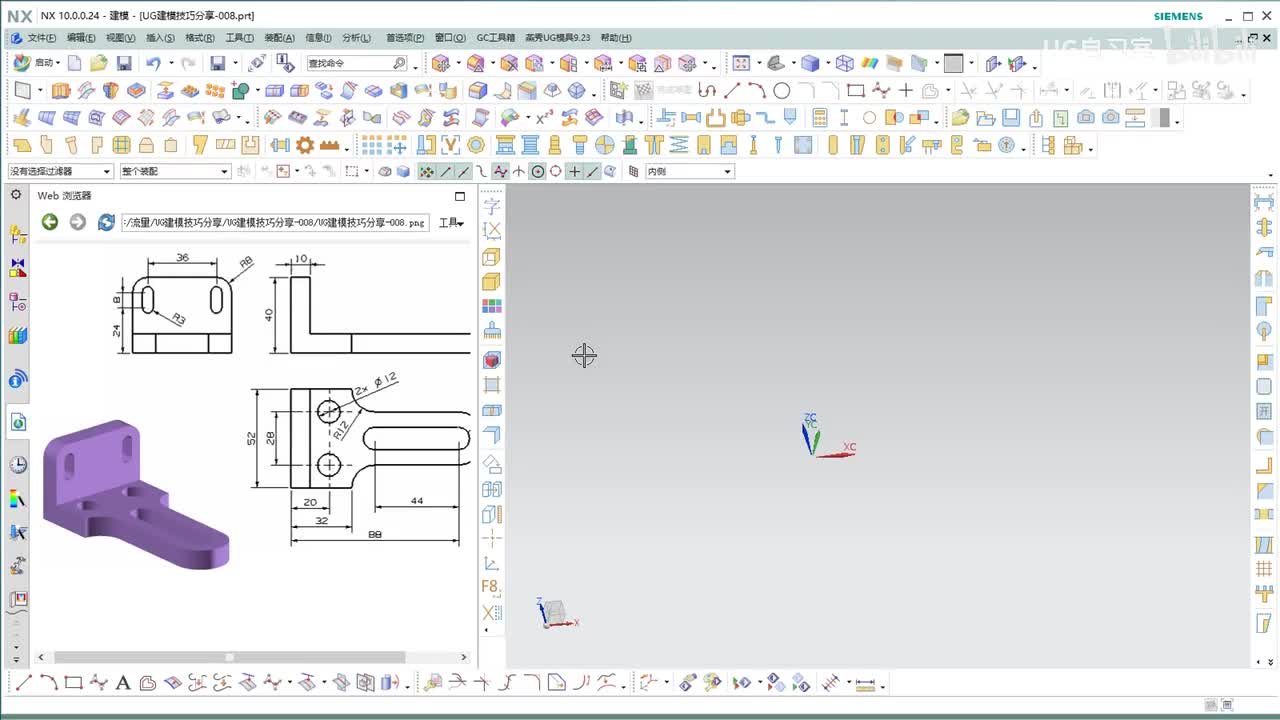1280x720 pixels.
Task: Click the browser address path field
Action: (275, 222)
